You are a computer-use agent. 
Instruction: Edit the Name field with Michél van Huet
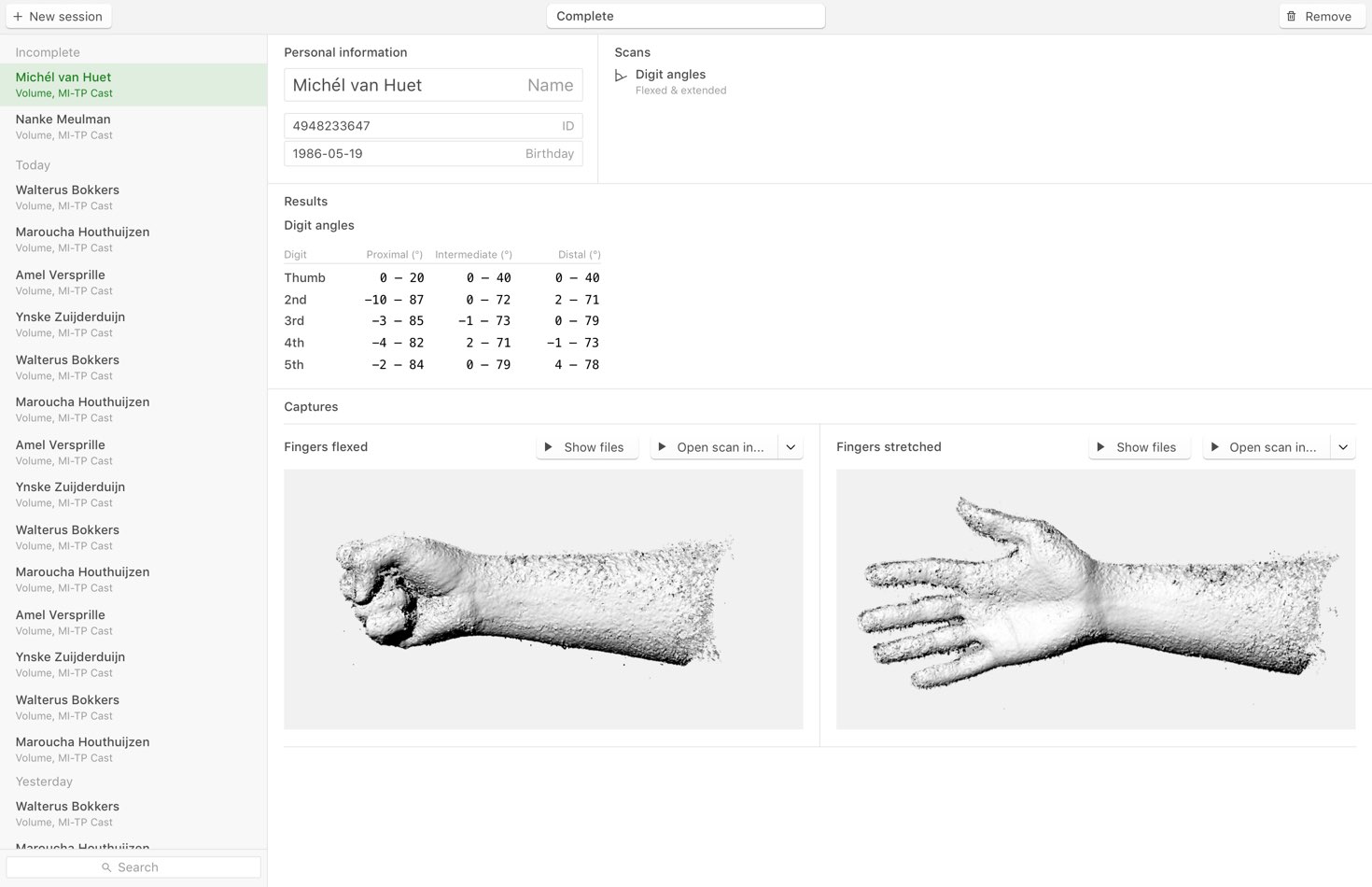(433, 85)
